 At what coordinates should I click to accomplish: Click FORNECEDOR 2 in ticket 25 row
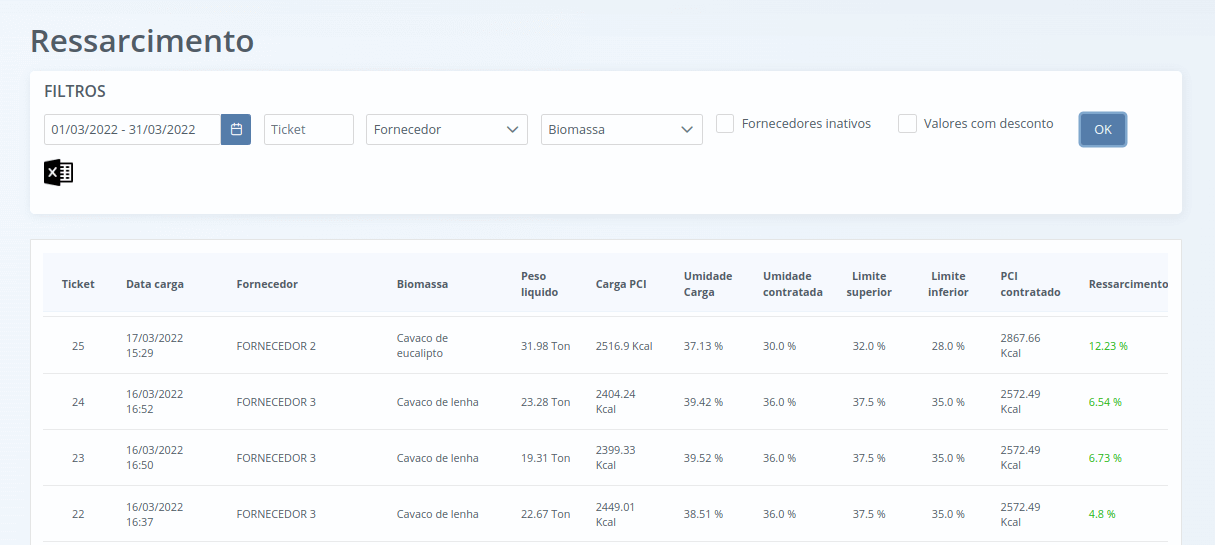pyautogui.click(x=276, y=346)
